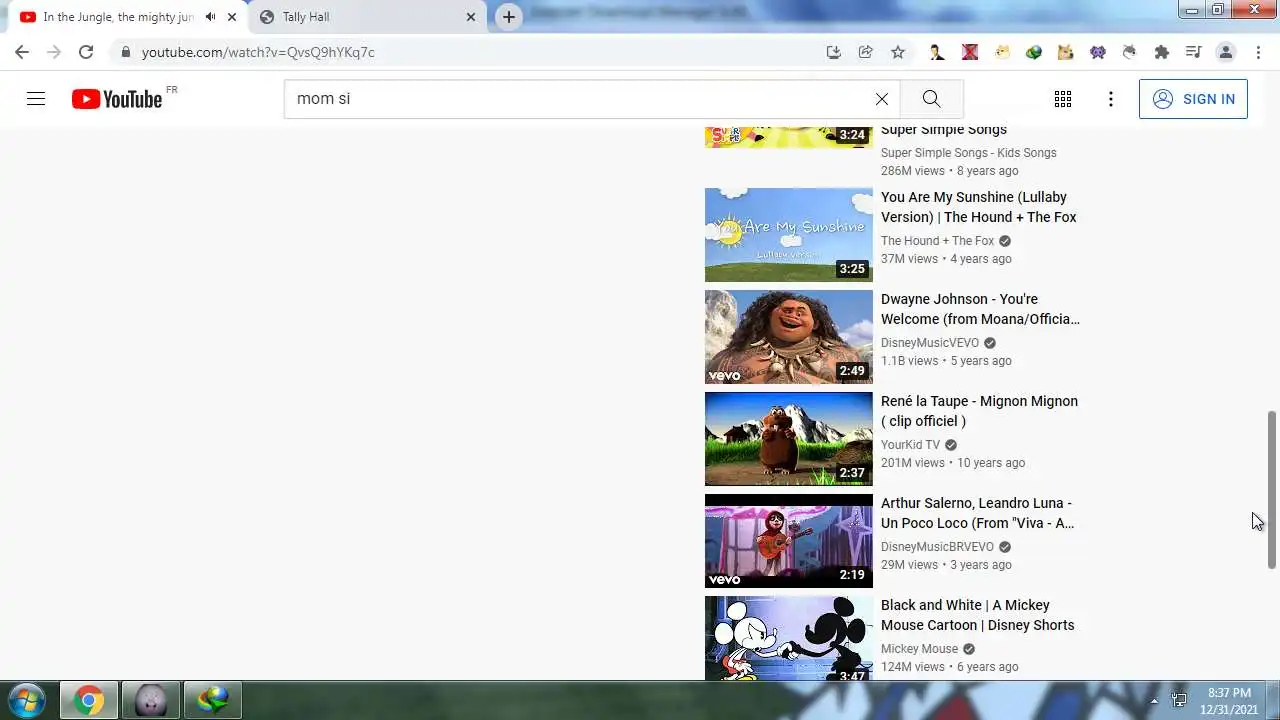Screen dimensions: 1280x720
Task: Open media control playlist icon
Action: [1193, 52]
